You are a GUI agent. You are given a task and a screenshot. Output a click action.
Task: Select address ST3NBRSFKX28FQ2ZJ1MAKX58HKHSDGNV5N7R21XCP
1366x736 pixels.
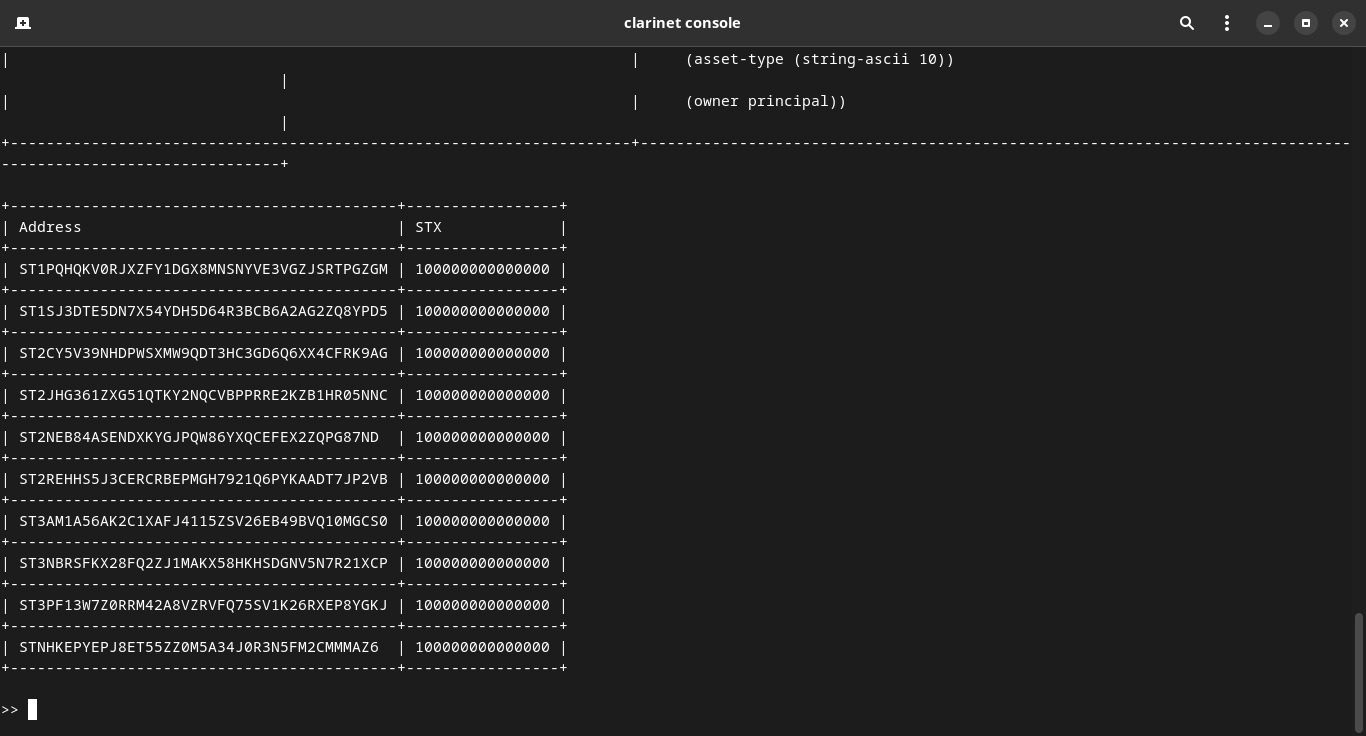click(203, 563)
